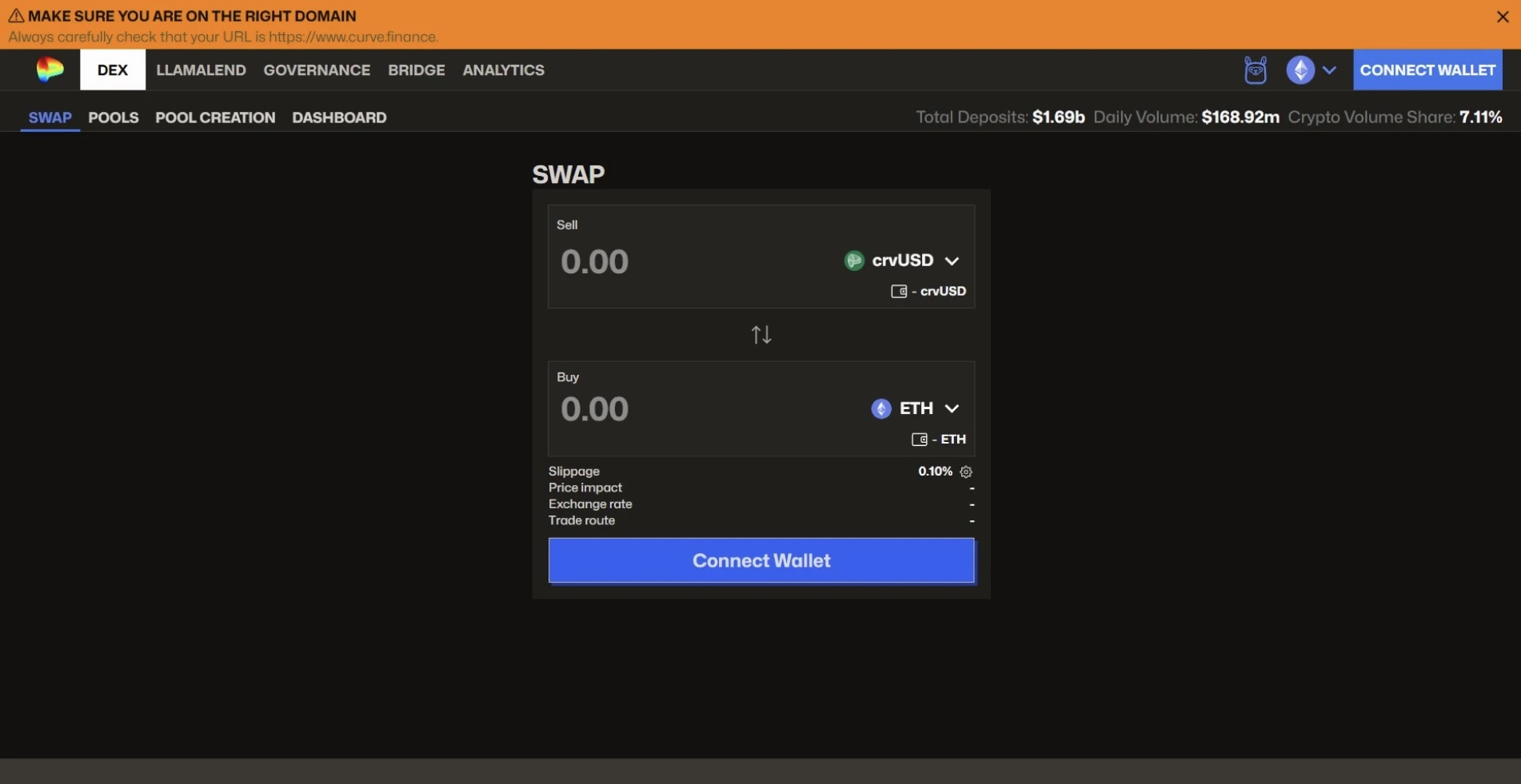Viewport: 1521px width, 784px height.
Task: Click the header CONNECT WALLET button
Action: [1427, 70]
